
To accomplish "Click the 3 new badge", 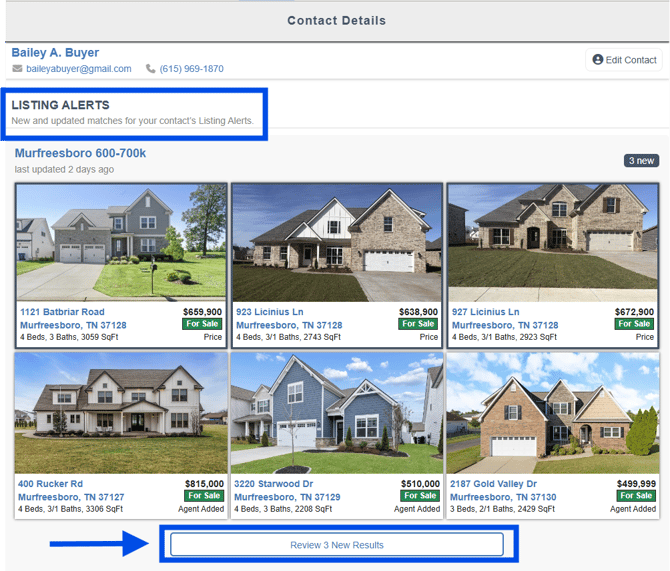I will [641, 161].
